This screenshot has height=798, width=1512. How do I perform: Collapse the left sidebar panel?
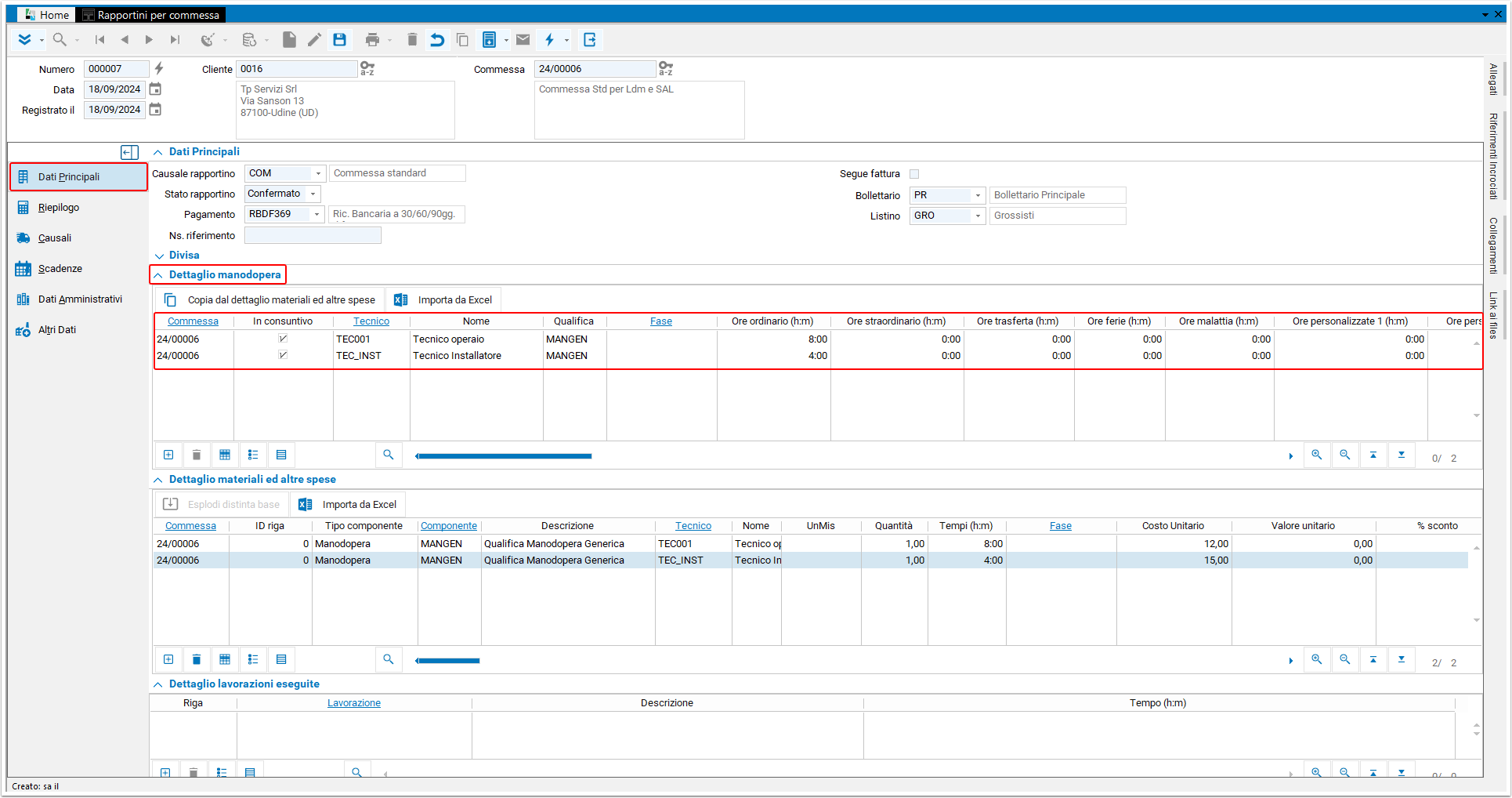click(129, 152)
